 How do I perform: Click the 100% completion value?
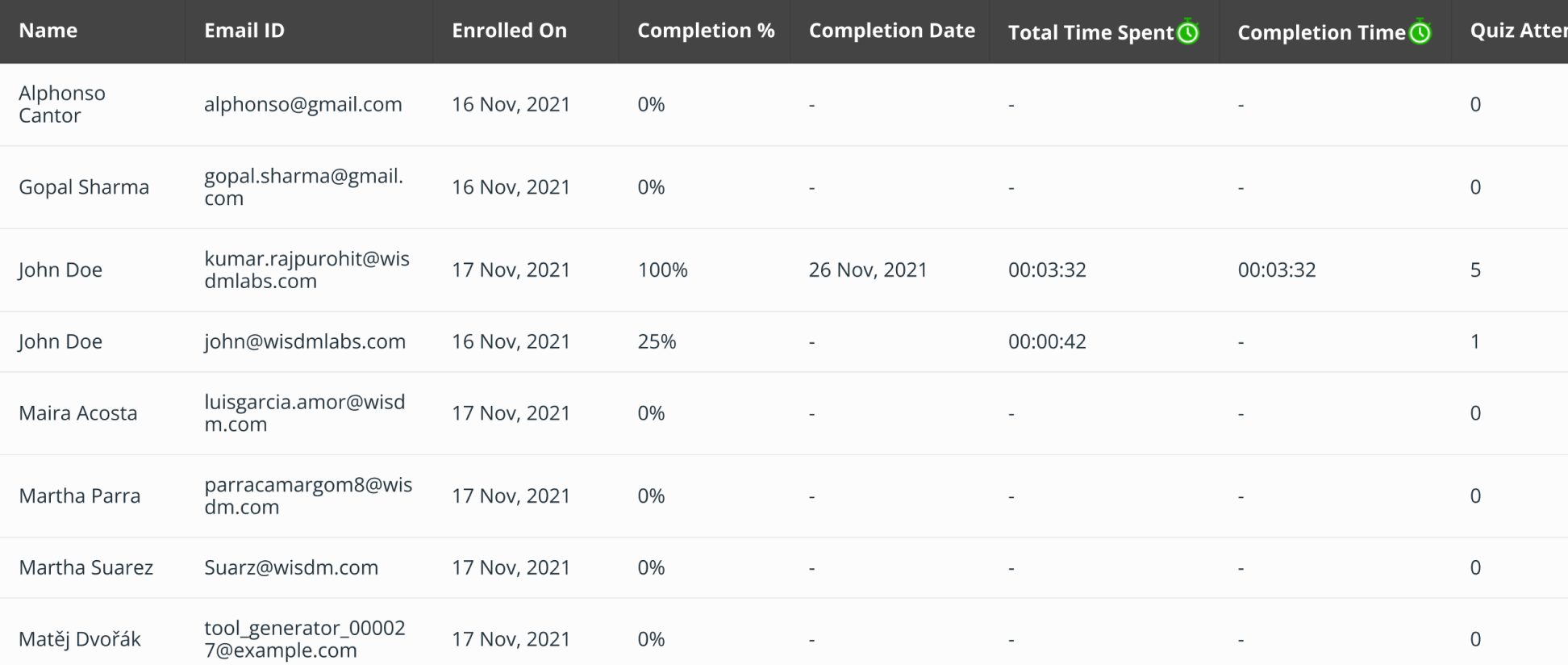pos(662,270)
